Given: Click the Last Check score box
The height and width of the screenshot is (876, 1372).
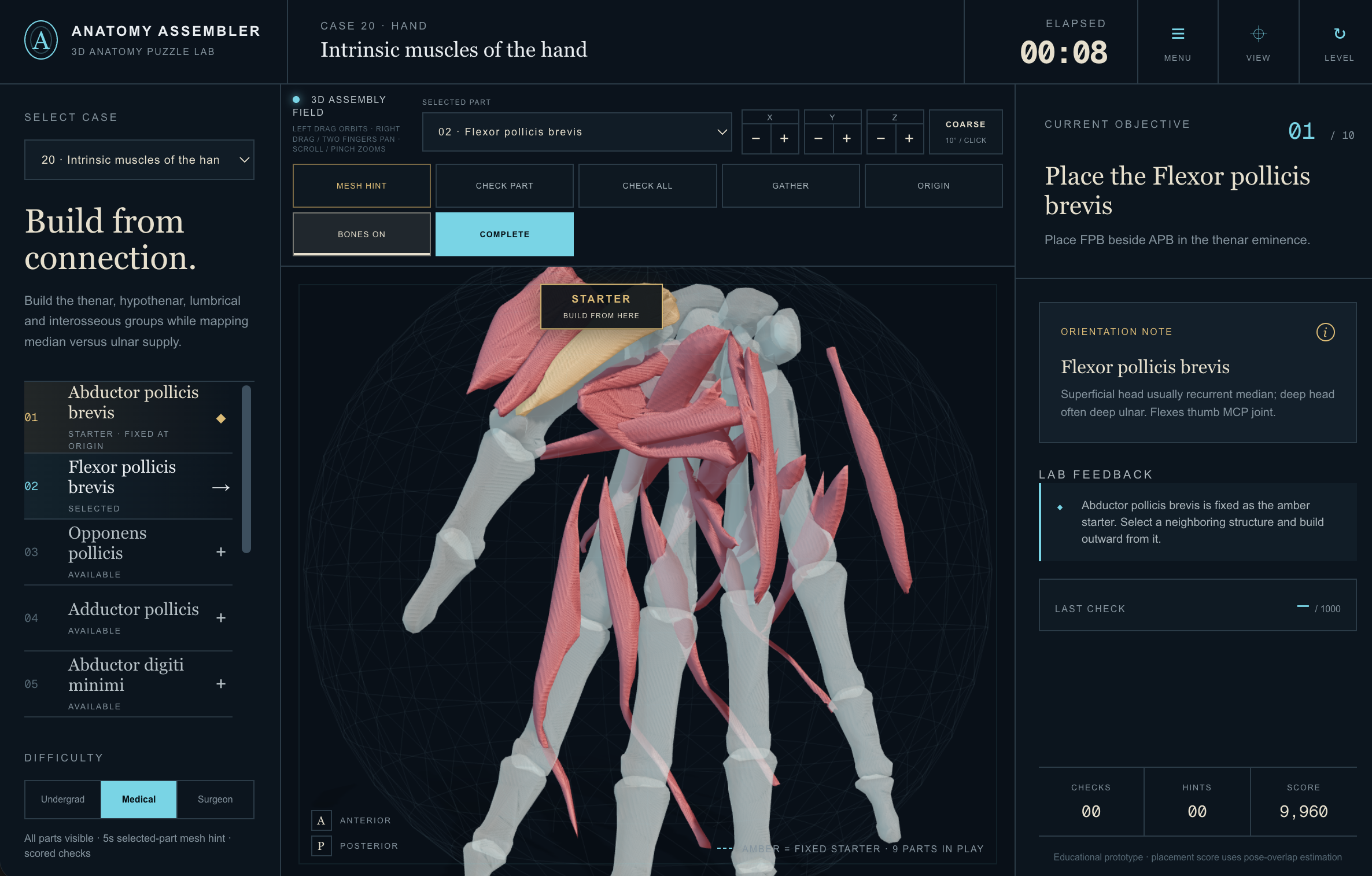Looking at the screenshot, I should [x=1197, y=605].
